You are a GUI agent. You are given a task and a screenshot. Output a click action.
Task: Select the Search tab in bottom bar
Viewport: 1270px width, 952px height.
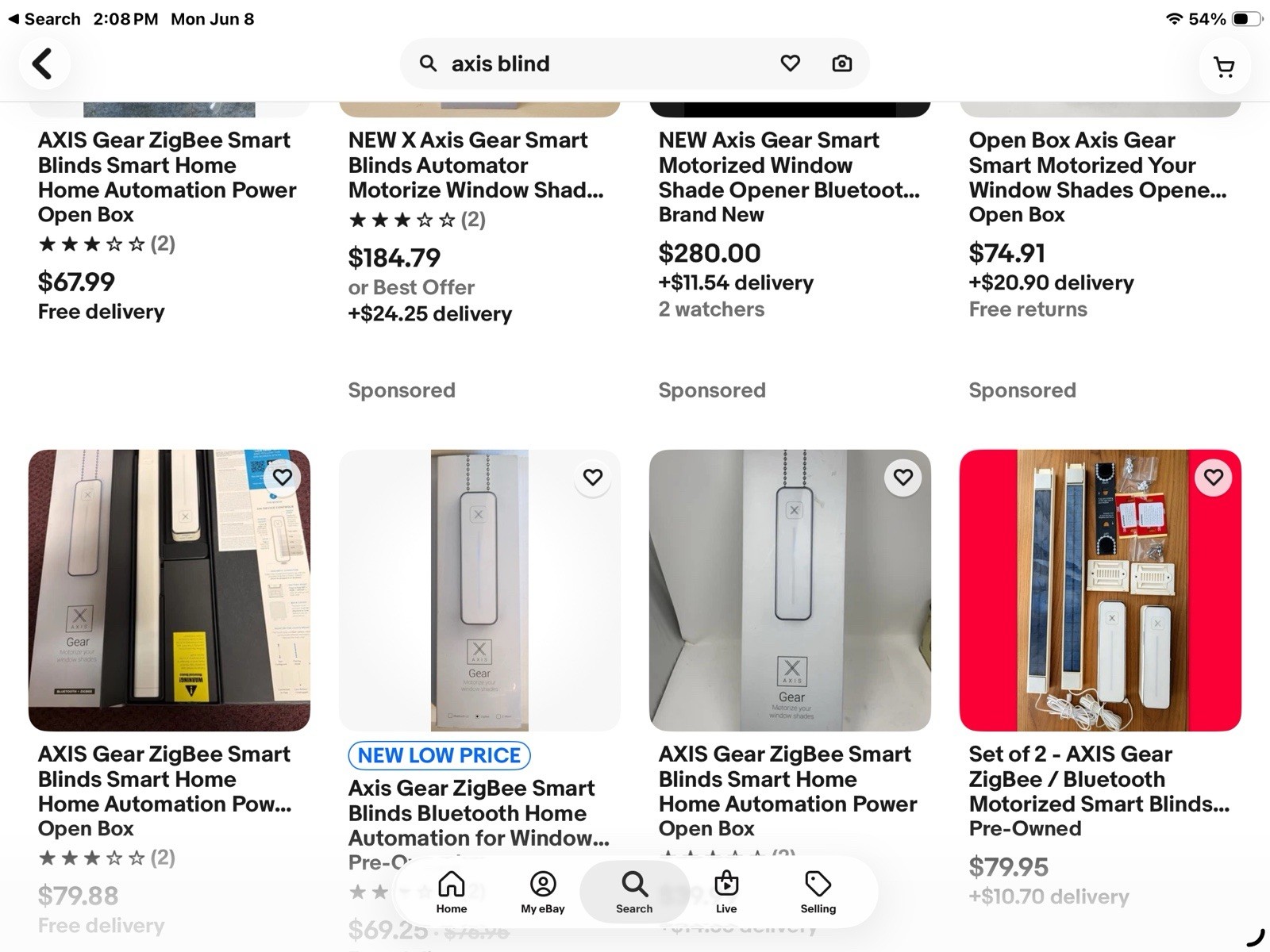click(x=634, y=892)
